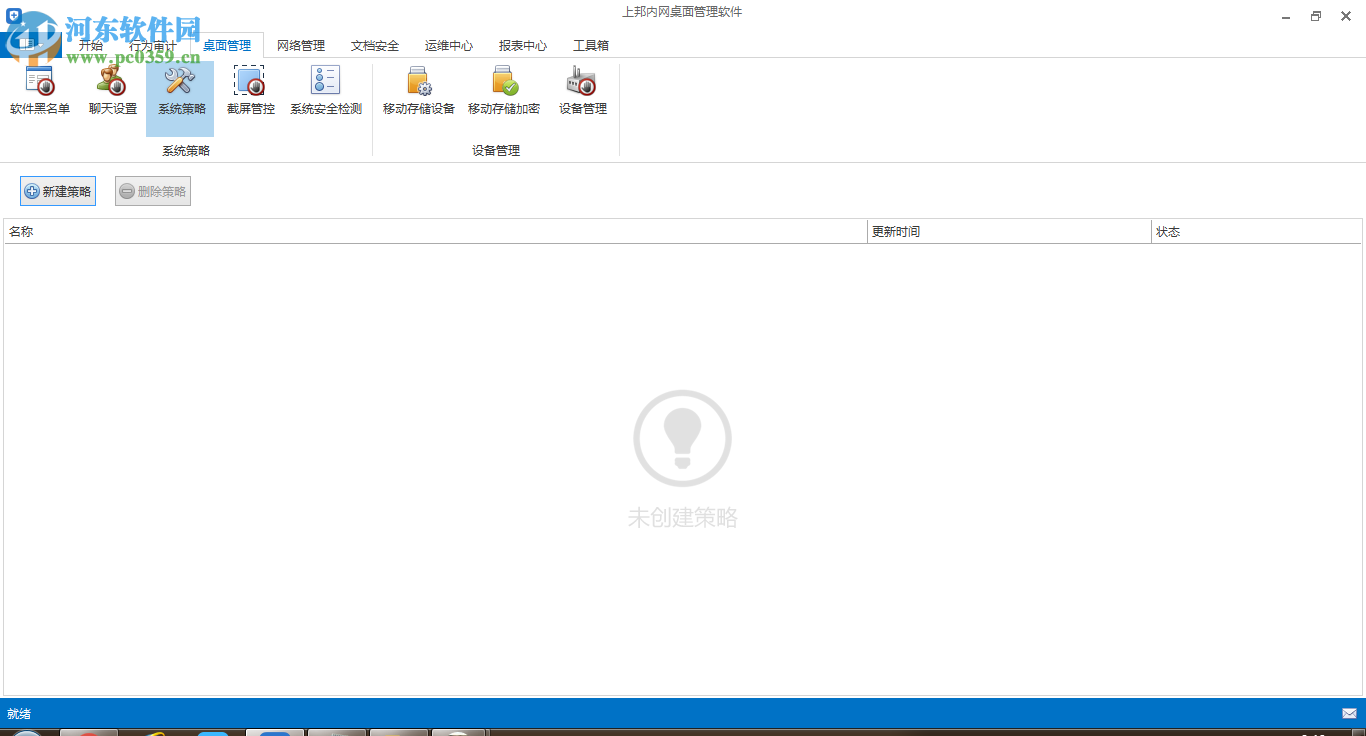1366x736 pixels.
Task: Switch to the 工具箱 tab
Action: (590, 45)
